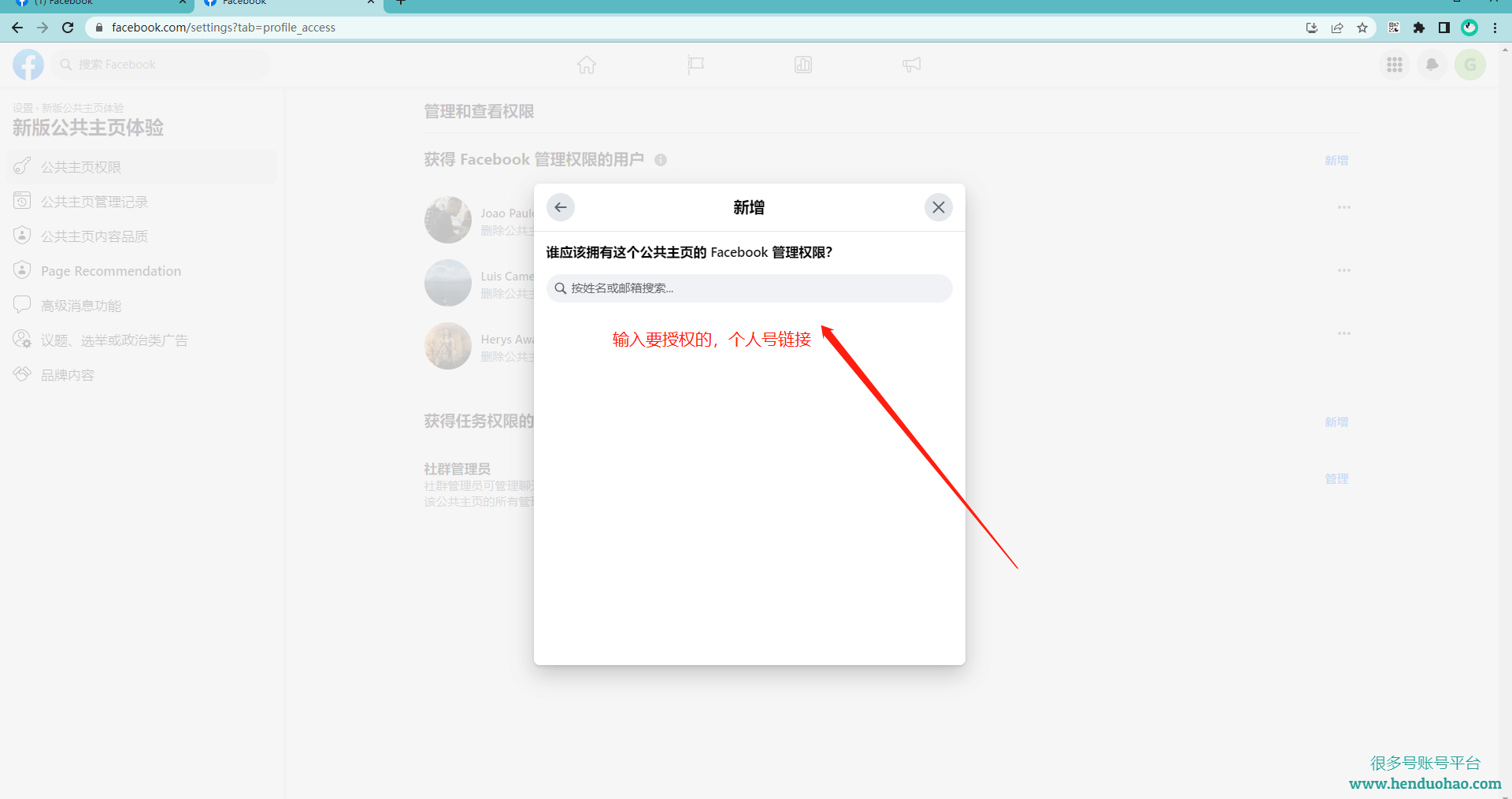This screenshot has width=1512, height=799.
Task: Open the Pages flag icon
Action: [695, 65]
